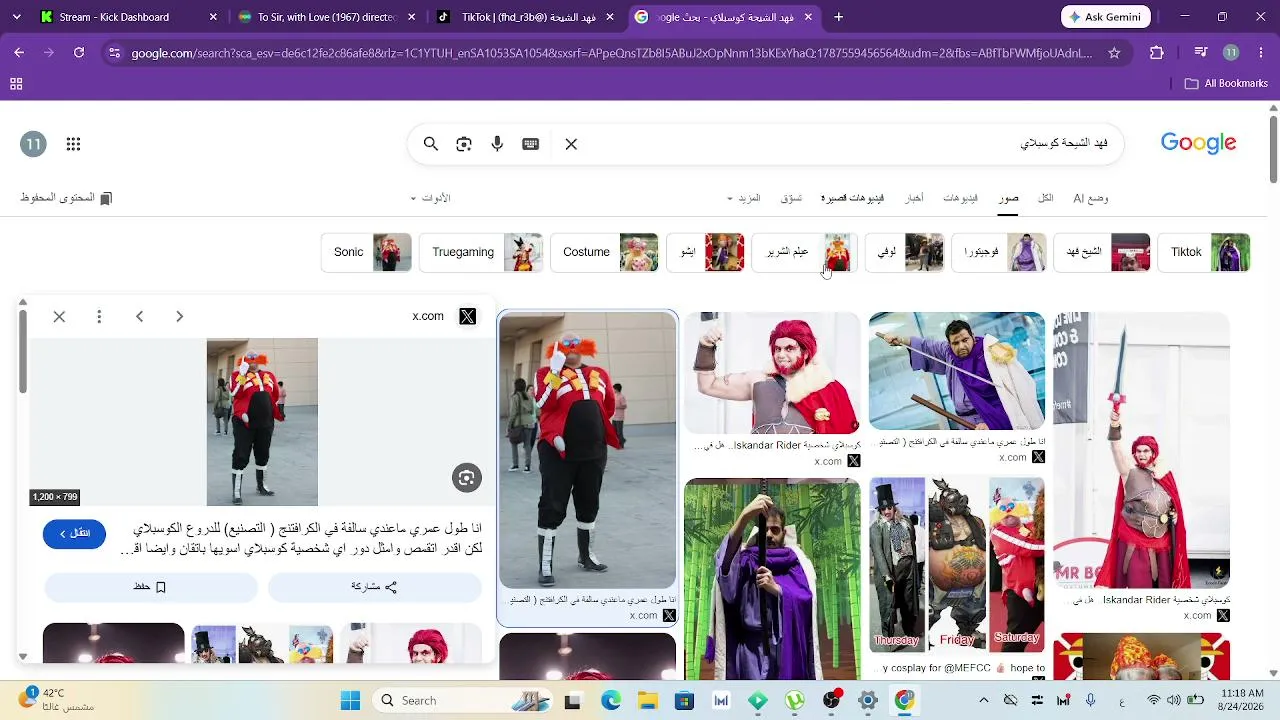Image resolution: width=1280 pixels, height=720 pixels.
Task: Switch to the فيديوهات قصيرة tab
Action: pos(852,198)
